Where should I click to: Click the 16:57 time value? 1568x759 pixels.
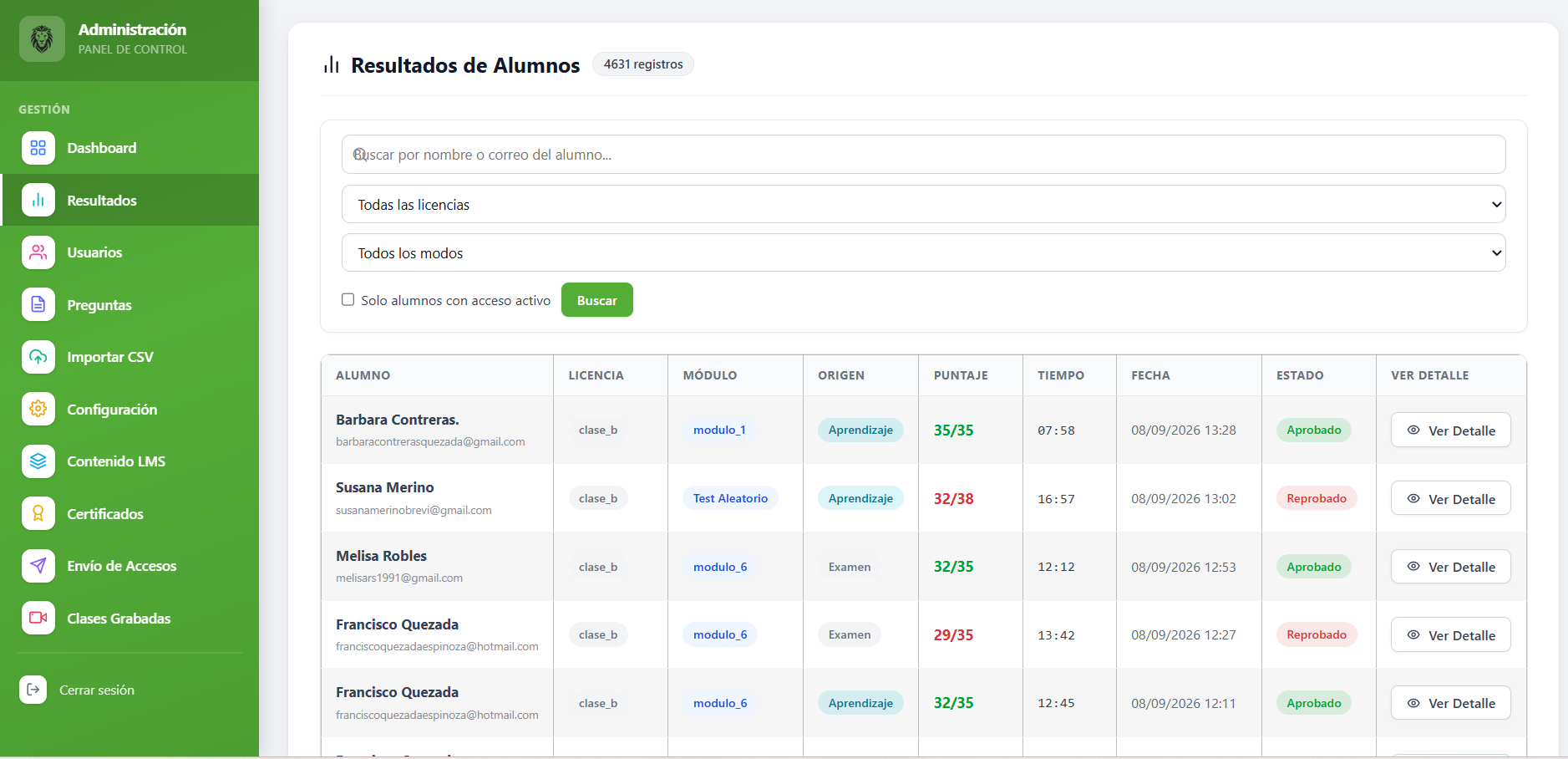pos(1056,499)
